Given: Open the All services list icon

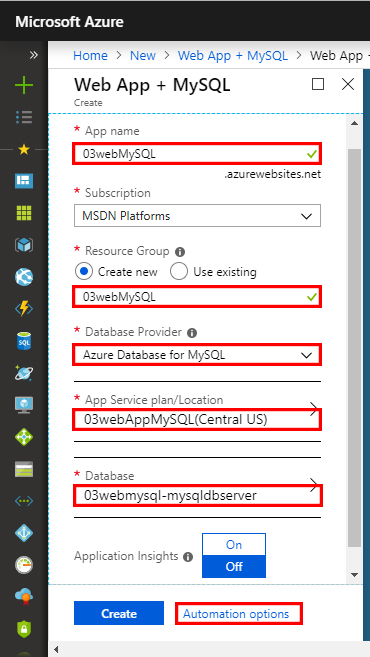Looking at the screenshot, I should [x=24, y=118].
